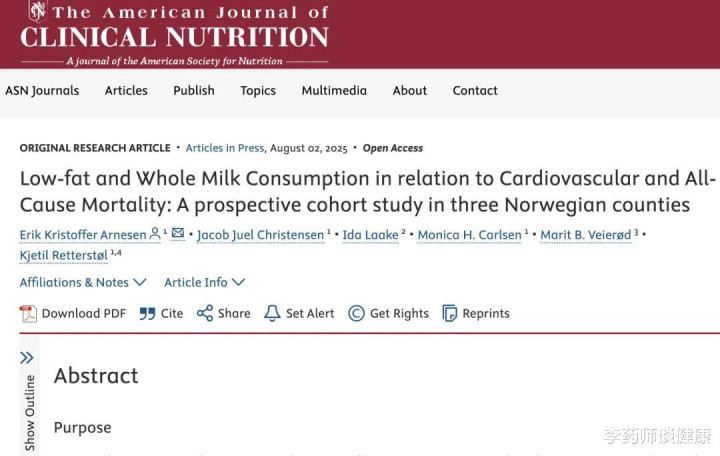The height and width of the screenshot is (456, 720).
Task: Open the Topics menu item
Action: pyautogui.click(x=258, y=91)
